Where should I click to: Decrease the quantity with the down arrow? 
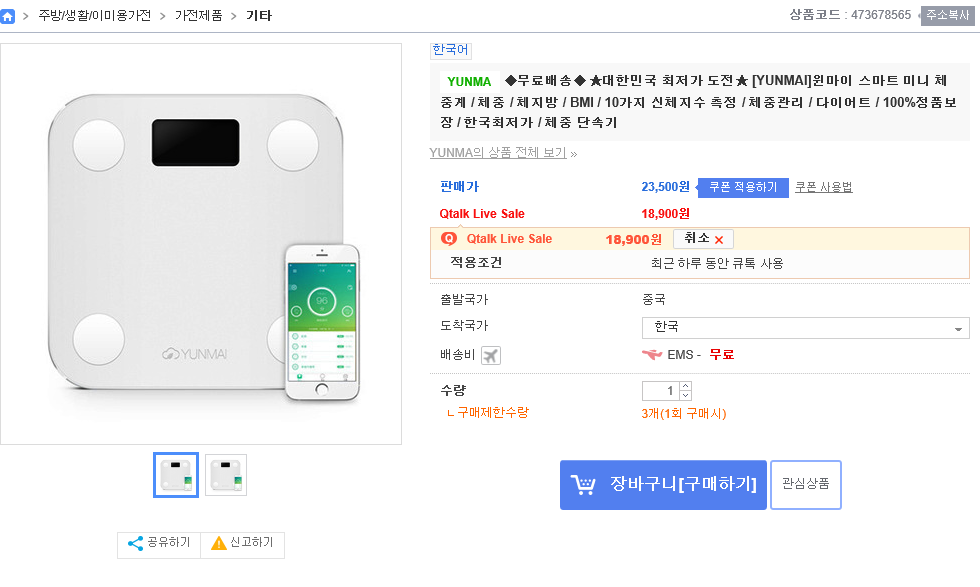coord(685,396)
